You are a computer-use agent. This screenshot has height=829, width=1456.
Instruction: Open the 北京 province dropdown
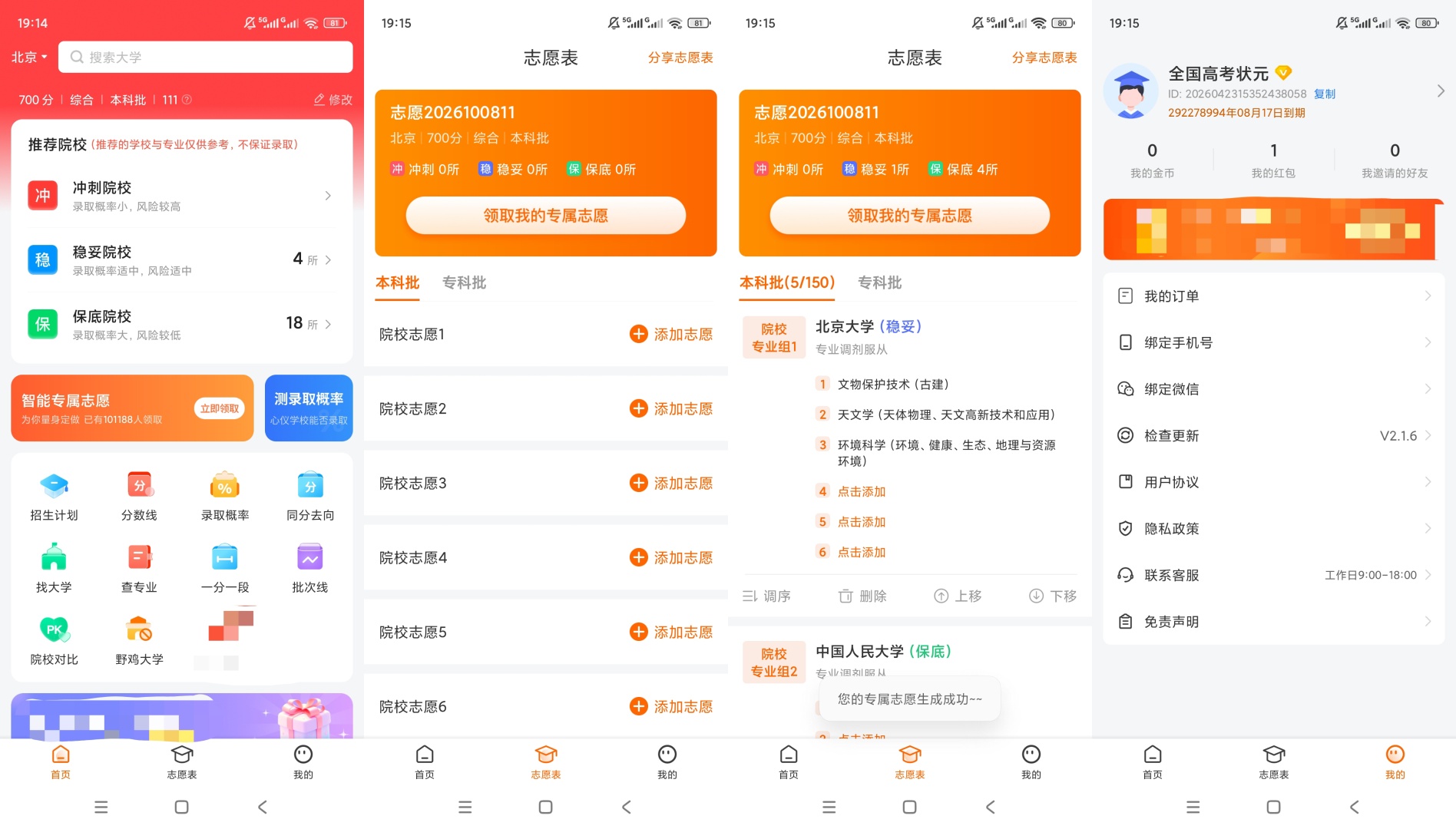[30, 57]
